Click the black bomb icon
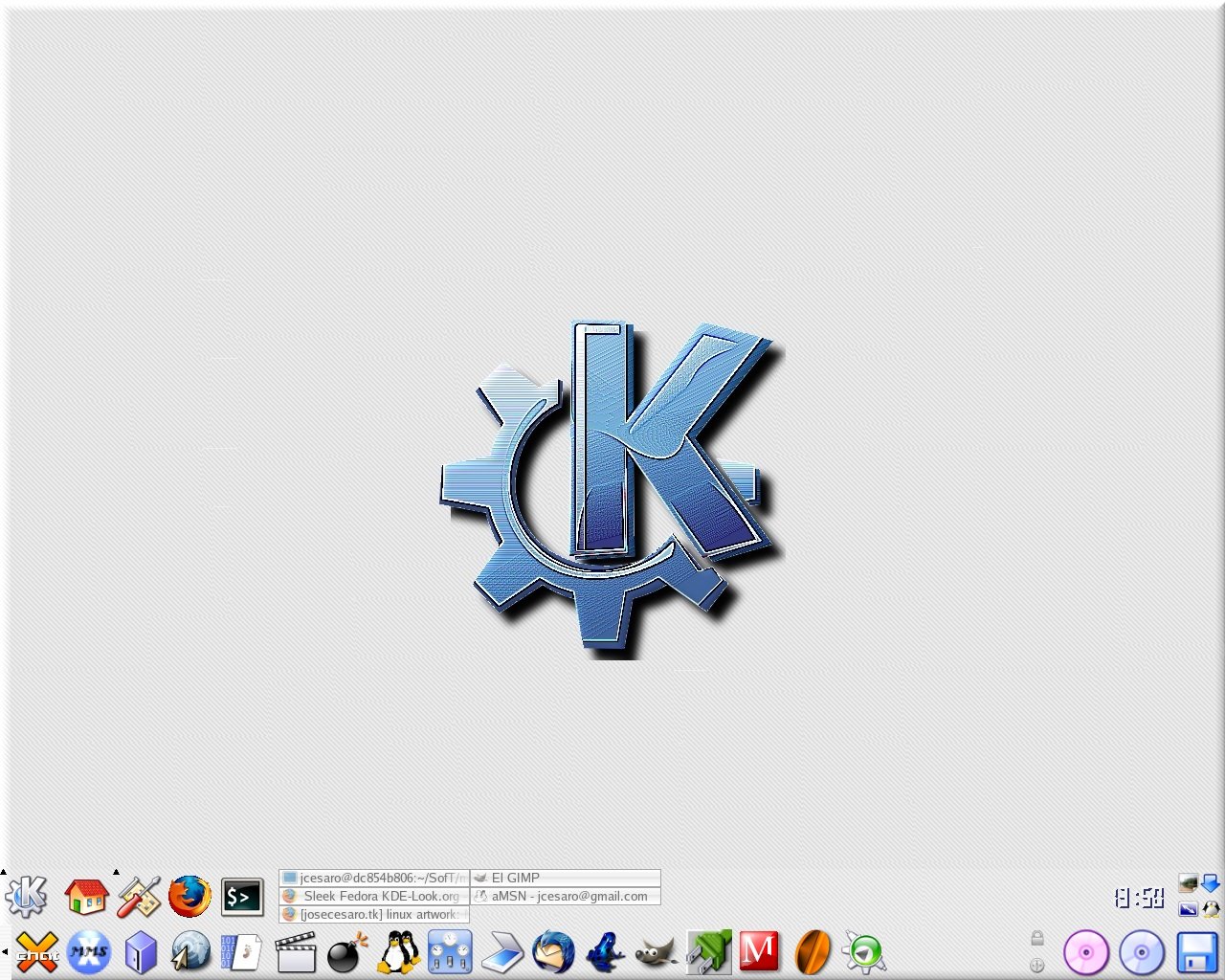Viewport: 1225px width, 980px height. [346, 952]
